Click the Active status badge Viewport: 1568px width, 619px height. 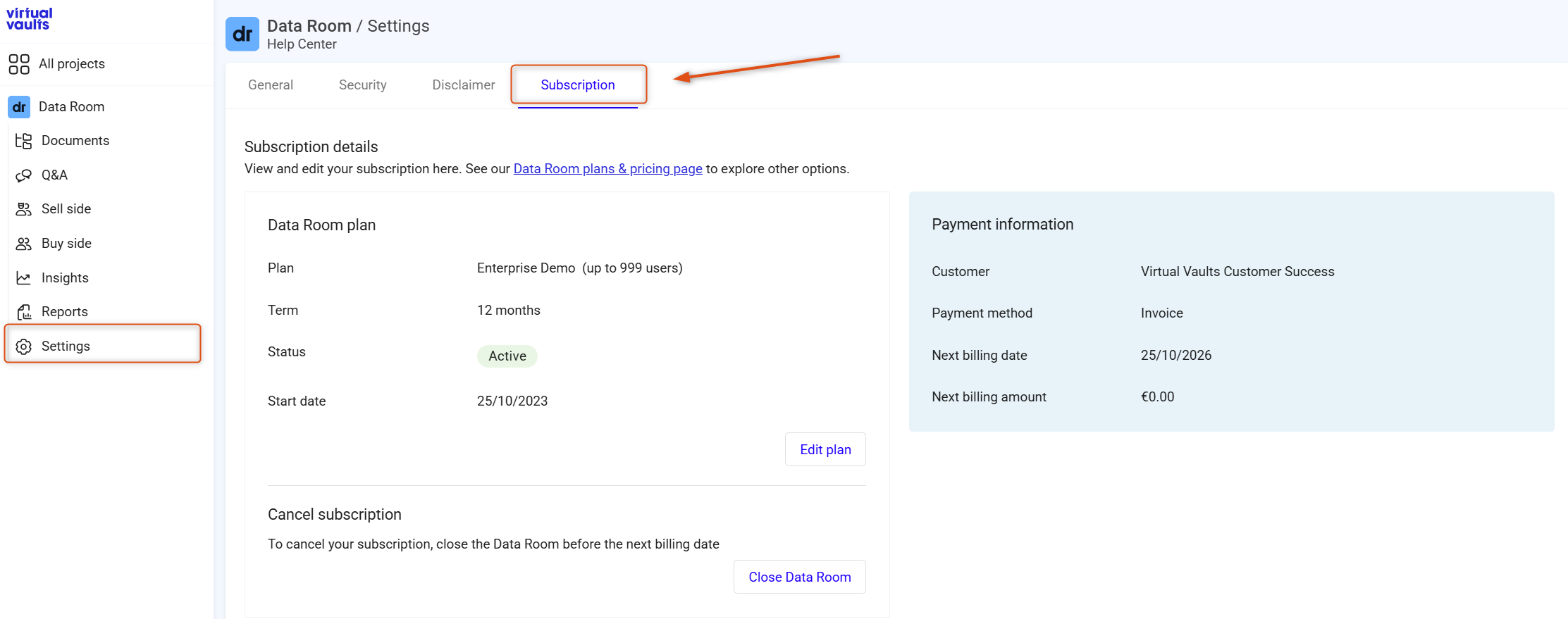click(x=507, y=356)
